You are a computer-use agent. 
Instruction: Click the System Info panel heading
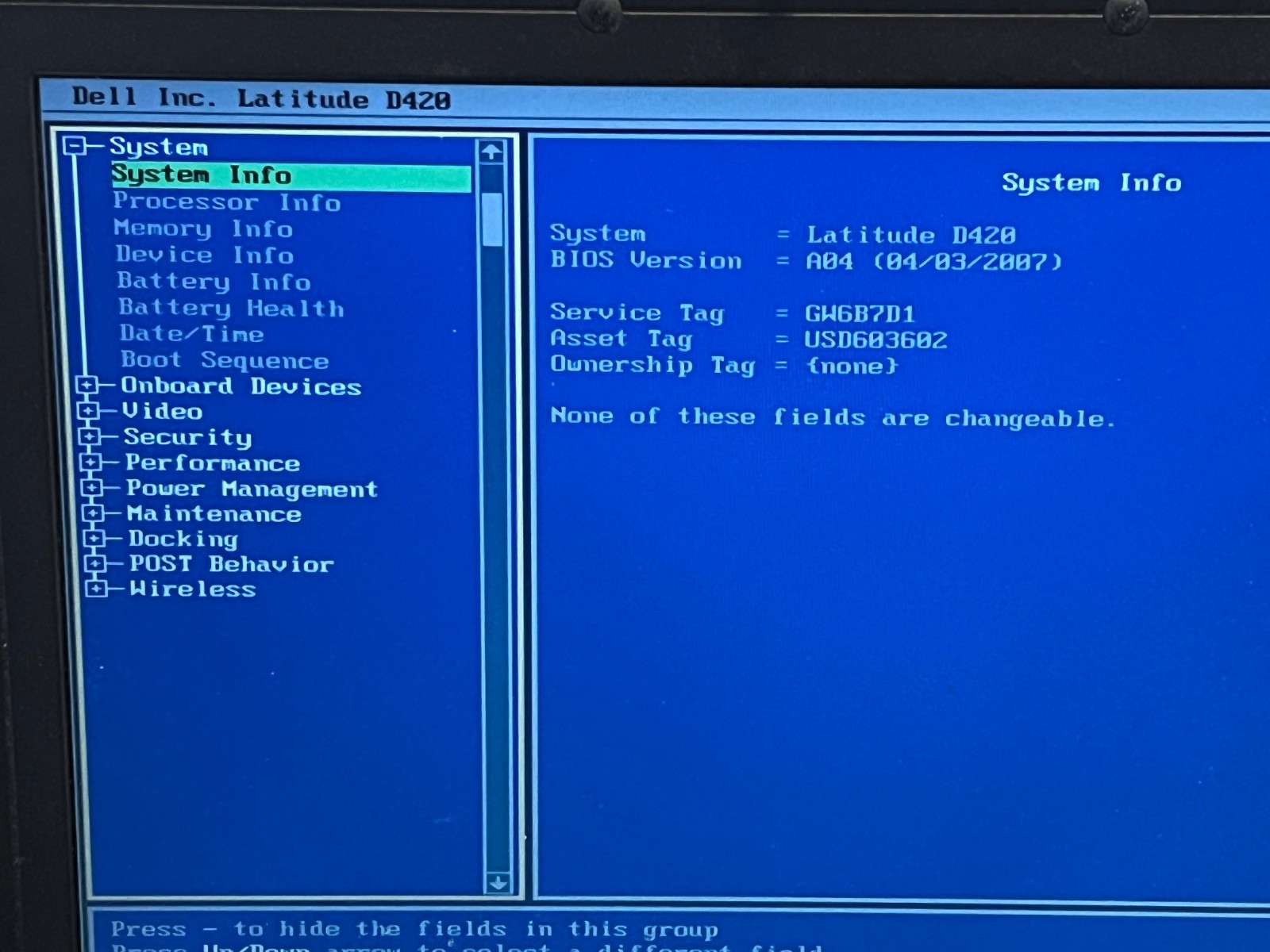point(1091,182)
